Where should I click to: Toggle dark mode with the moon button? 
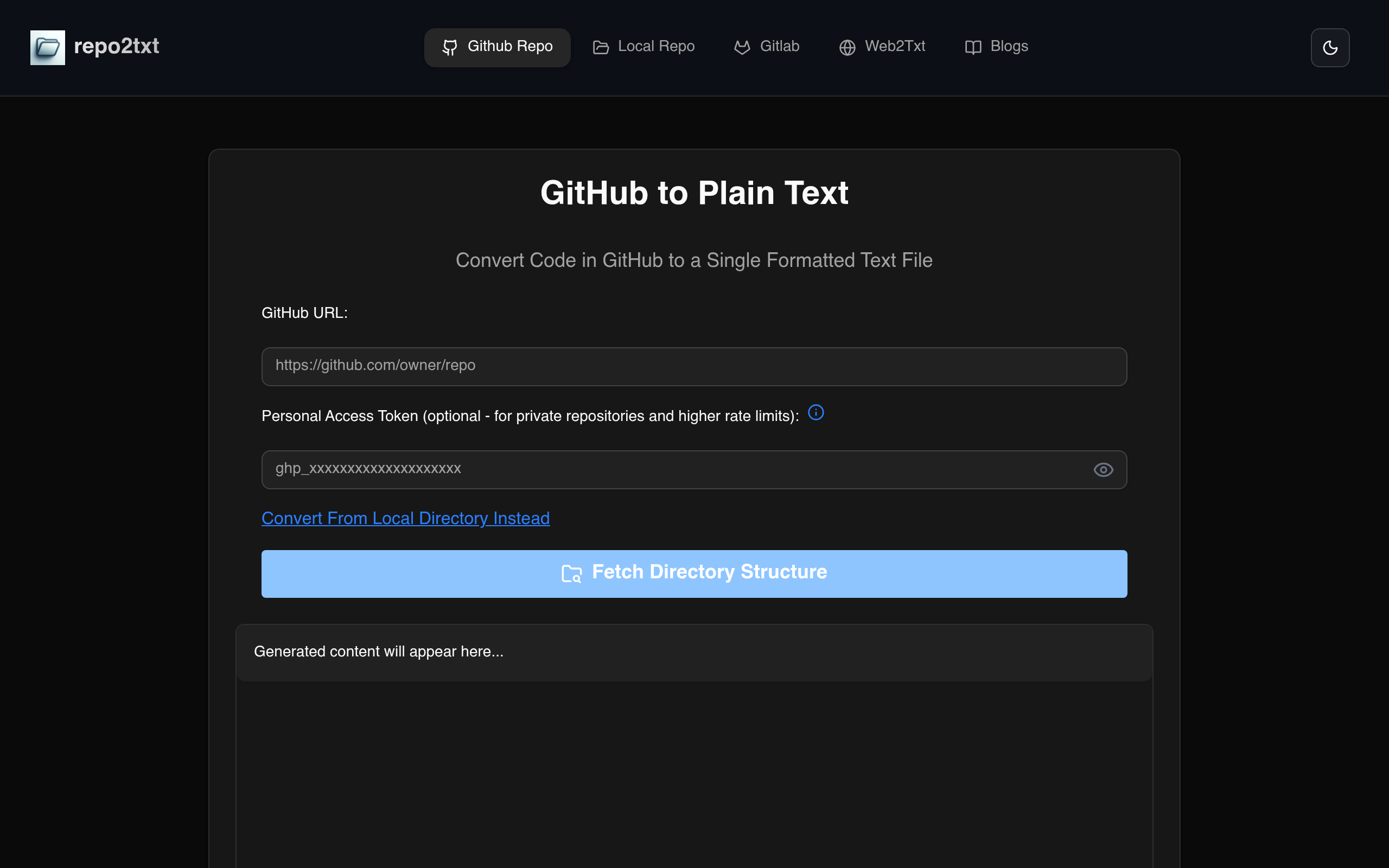coord(1330,48)
